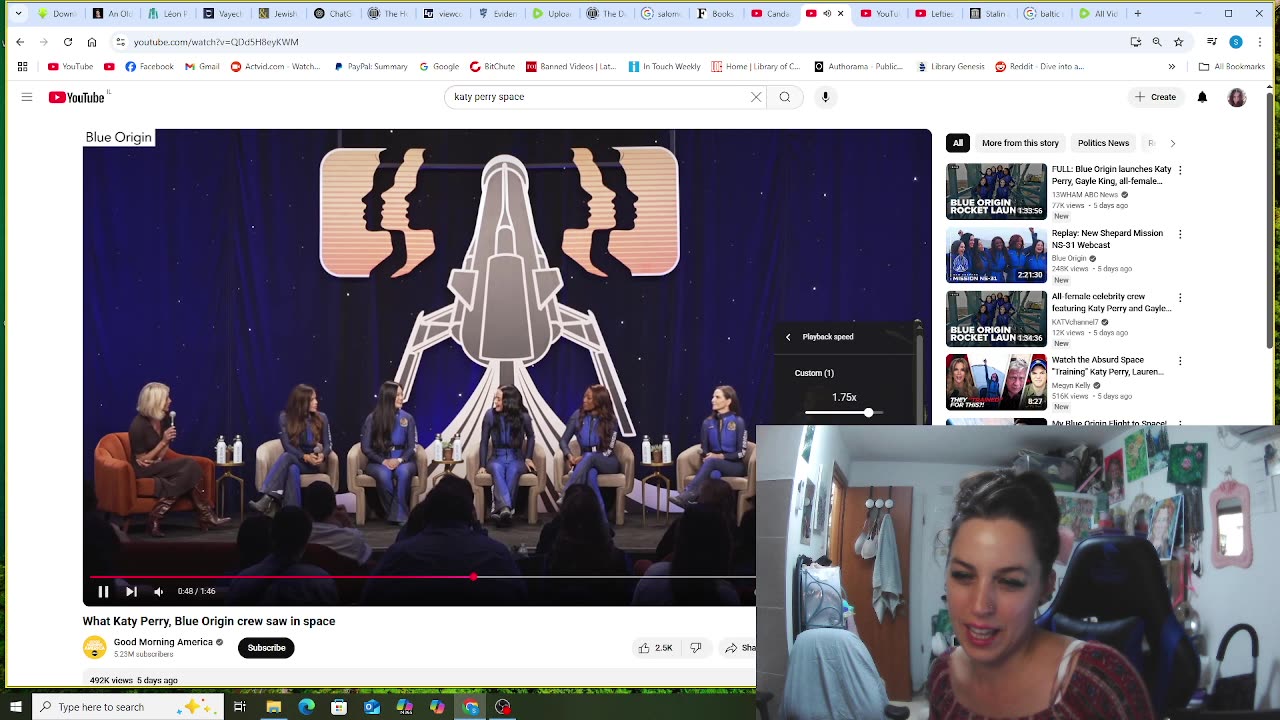Open YouTube notifications bell
The image size is (1280, 720).
(x=1202, y=97)
